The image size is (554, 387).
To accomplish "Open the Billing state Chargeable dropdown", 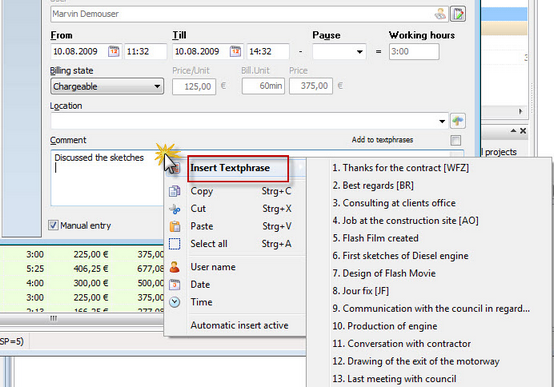I will pos(107,87).
